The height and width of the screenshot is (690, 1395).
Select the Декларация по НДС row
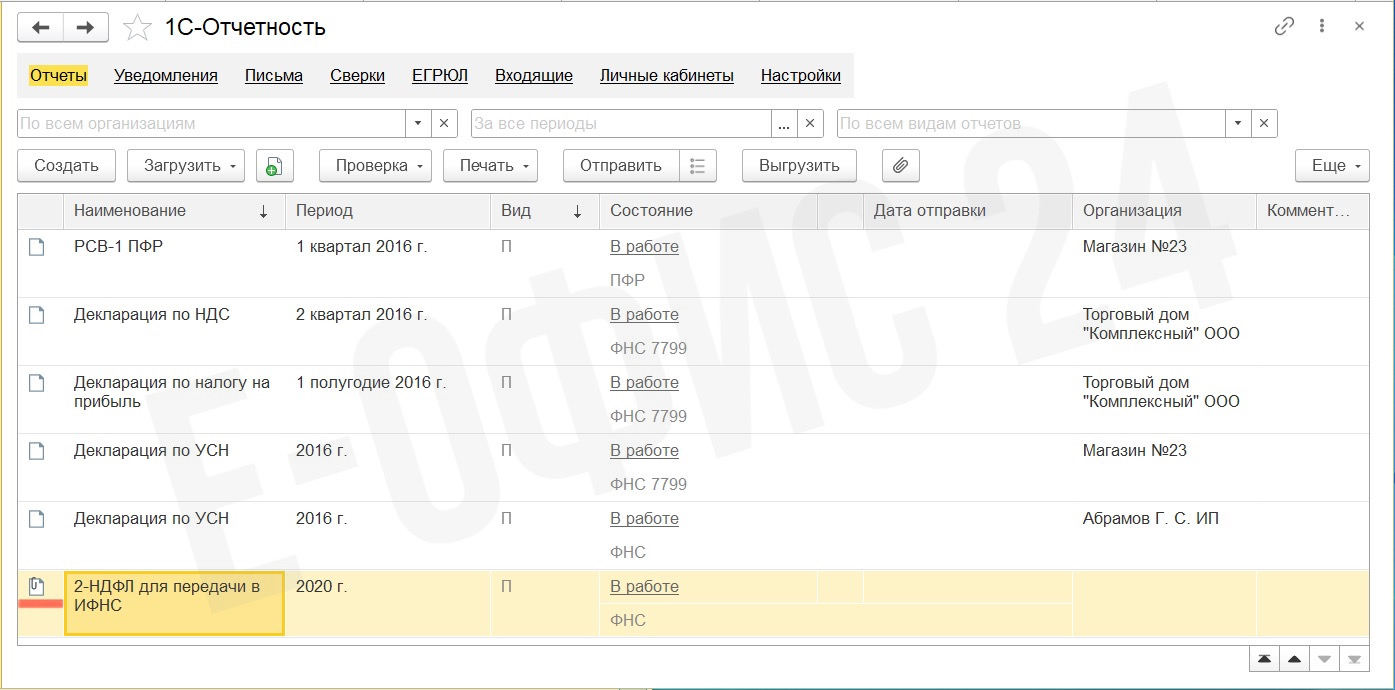coord(152,315)
